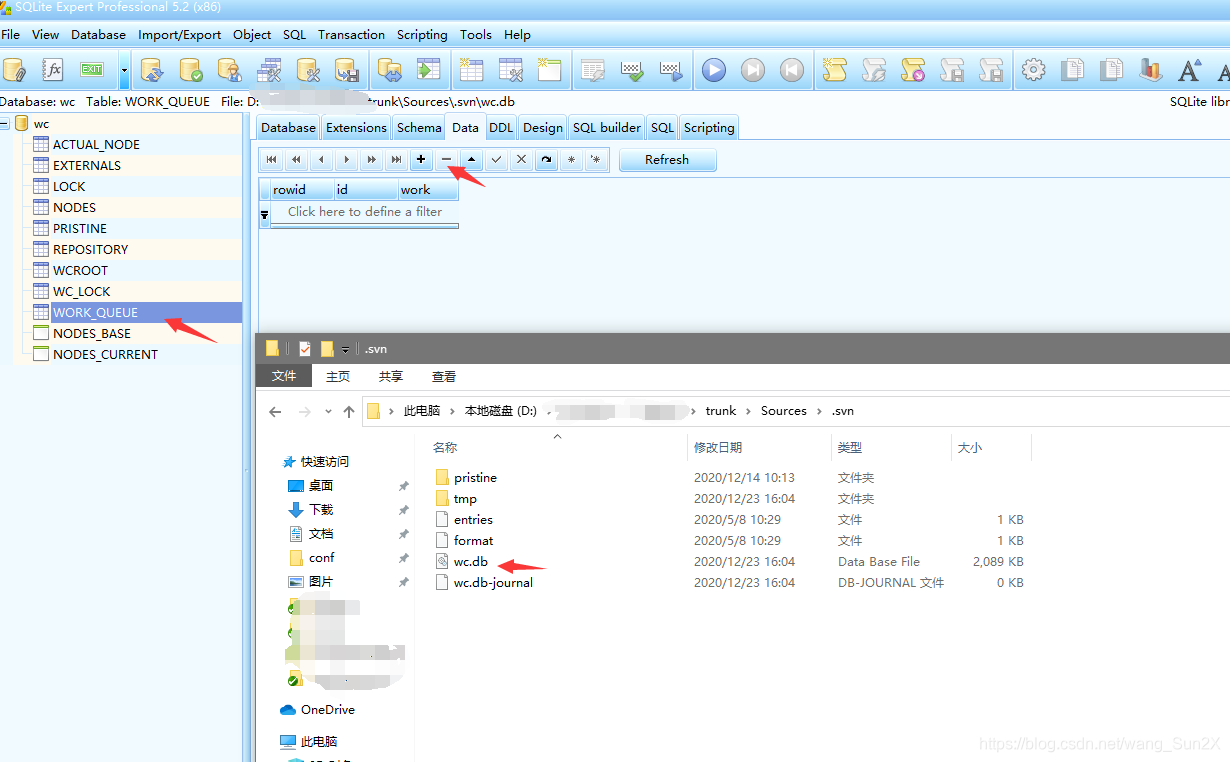The height and width of the screenshot is (762, 1230).
Task: Open the Transaction menu
Action: pos(351,34)
